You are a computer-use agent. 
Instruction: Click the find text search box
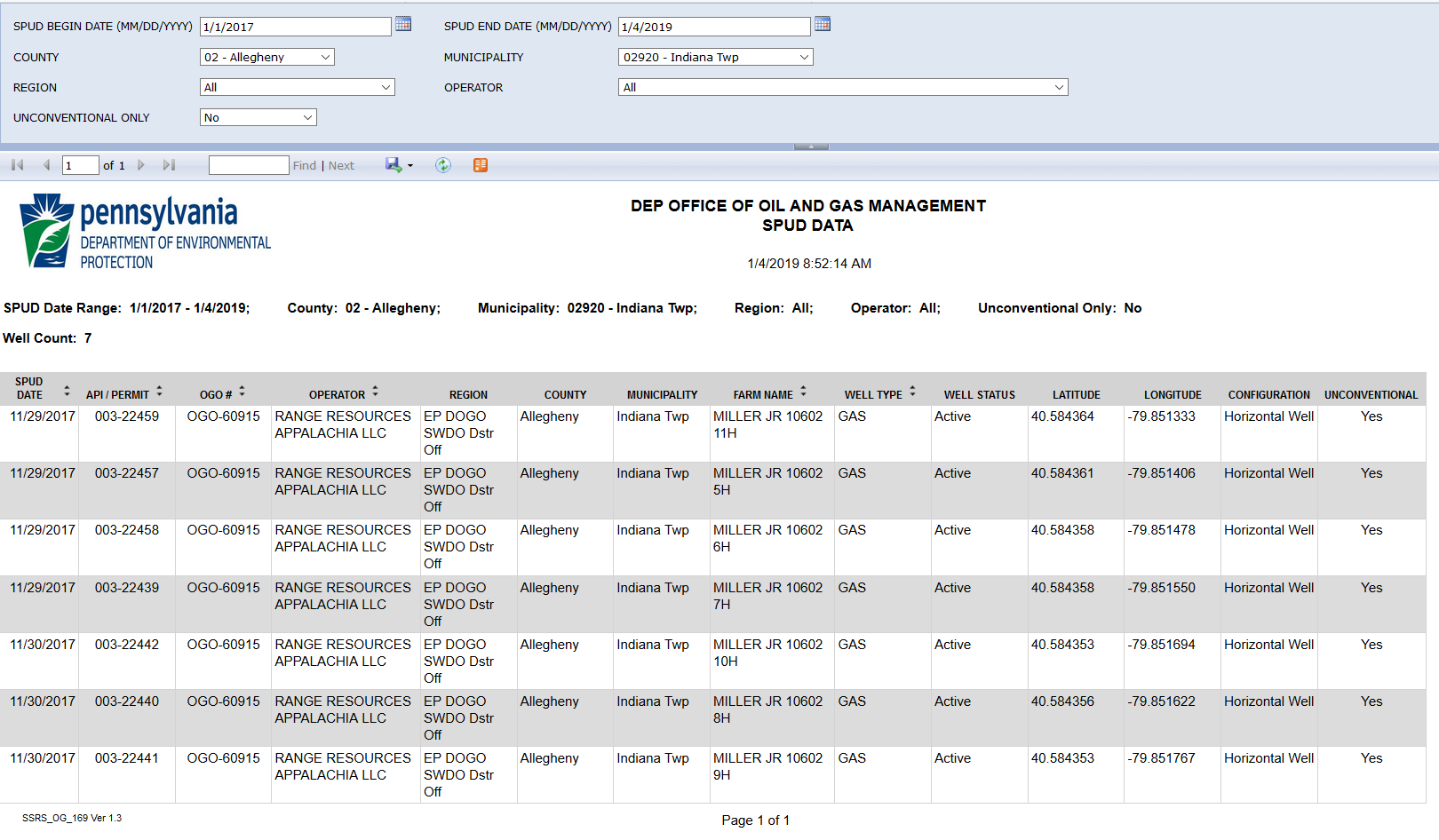[x=249, y=165]
